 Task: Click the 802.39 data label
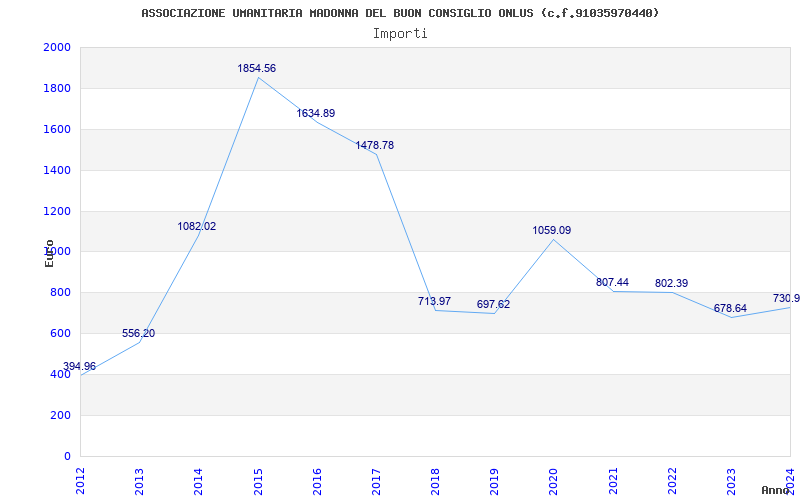tap(671, 283)
